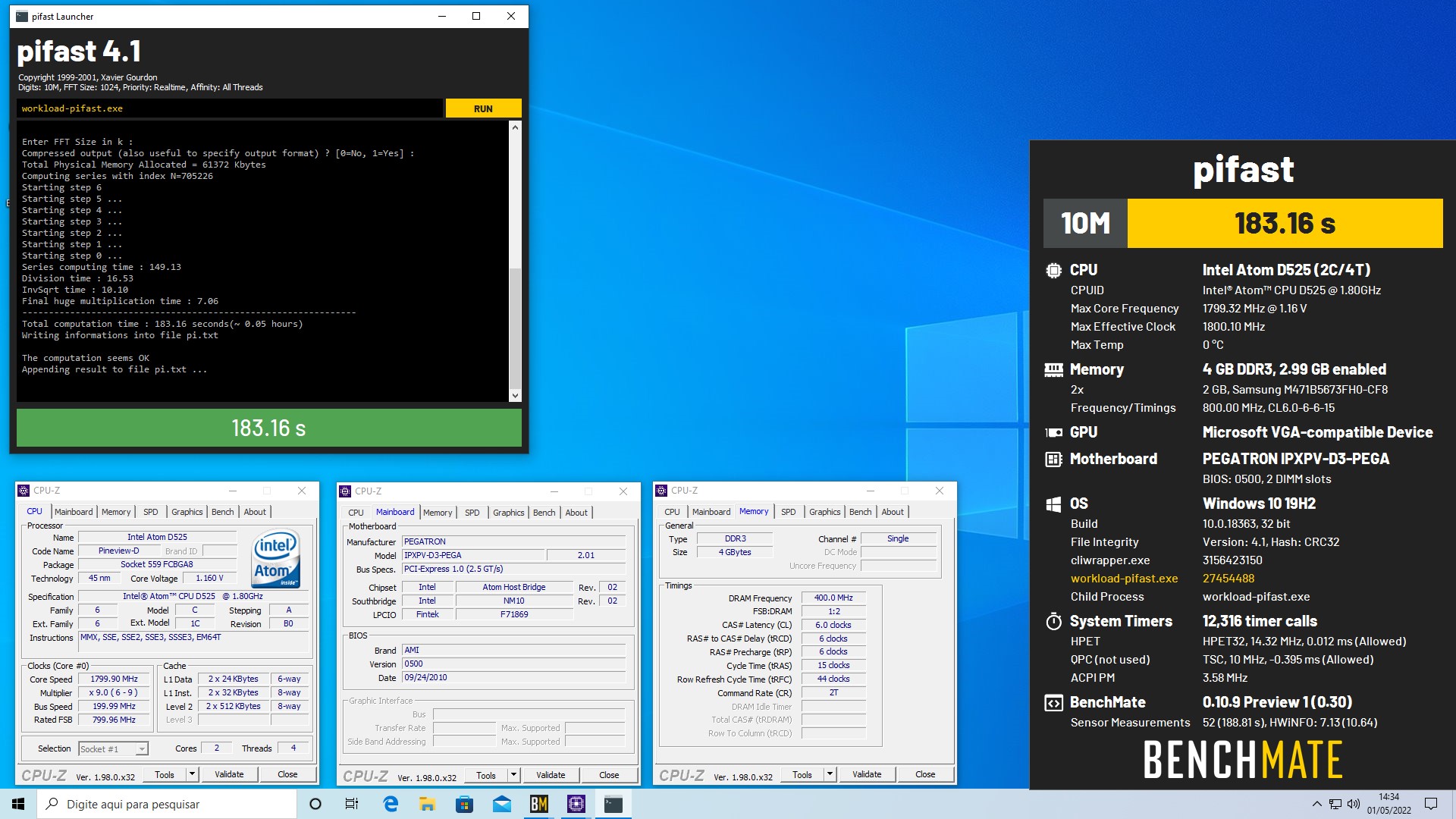Click the CPU chip icon in BenchMate panel
Image resolution: width=1456 pixels, height=819 pixels.
coord(1053,270)
